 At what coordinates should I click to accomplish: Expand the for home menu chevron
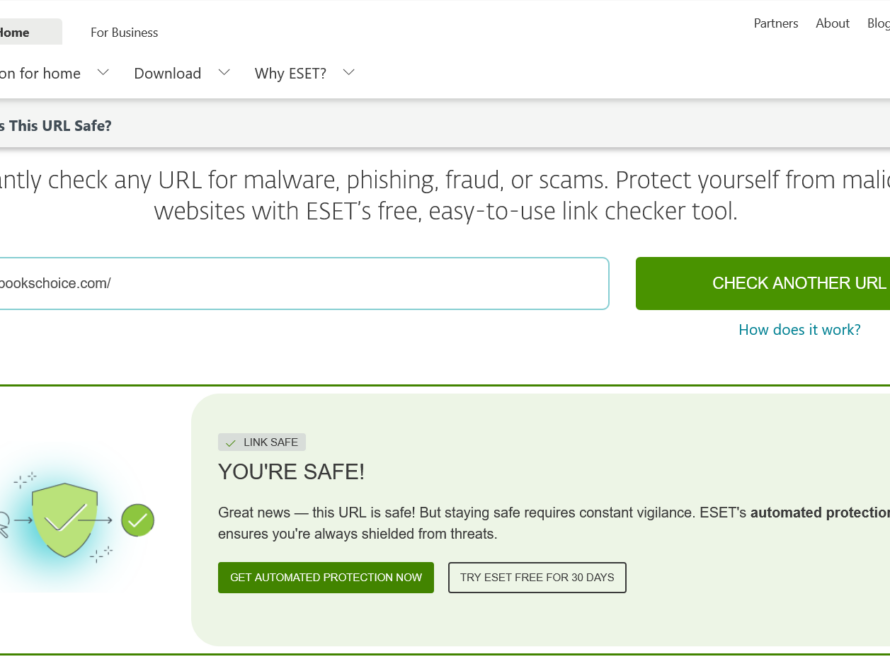click(103, 72)
